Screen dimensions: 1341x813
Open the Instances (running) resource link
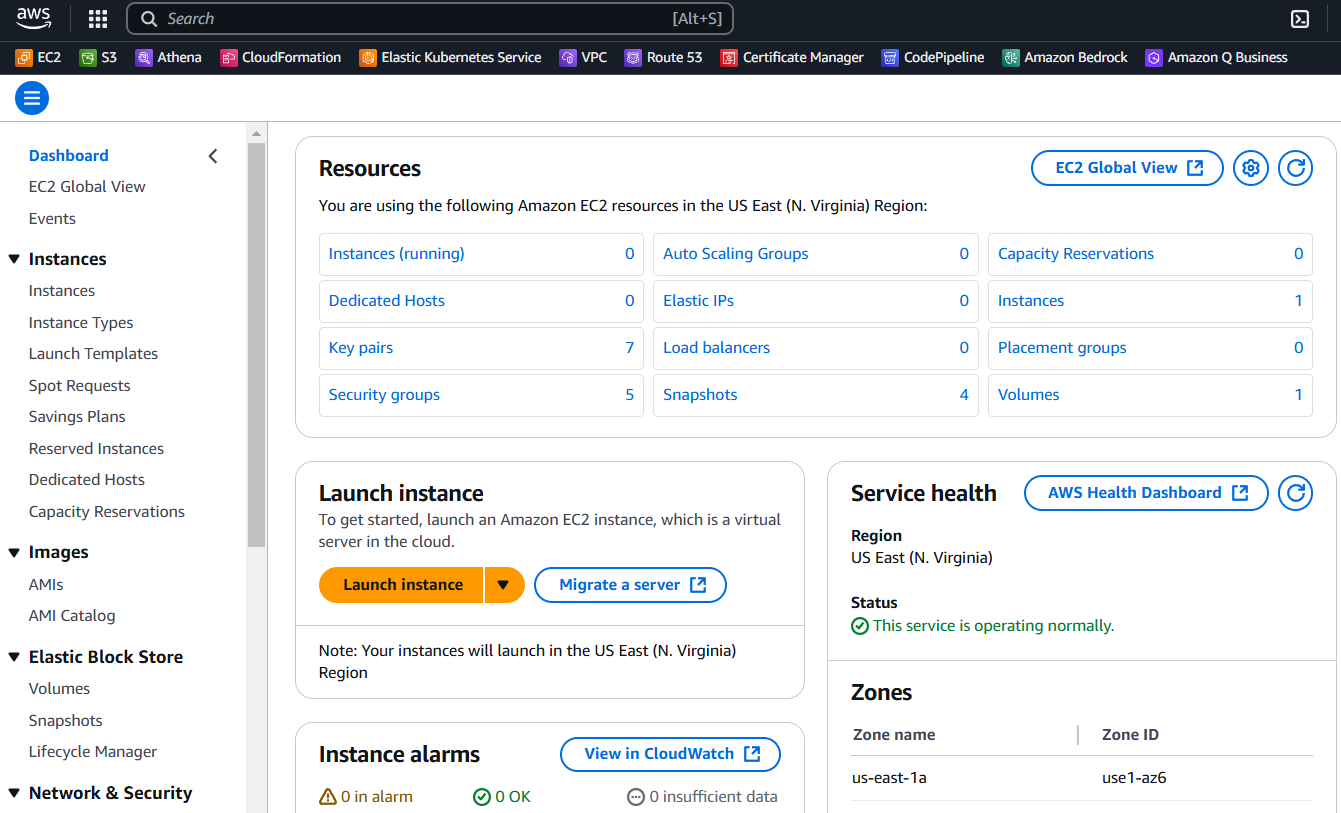pos(396,254)
